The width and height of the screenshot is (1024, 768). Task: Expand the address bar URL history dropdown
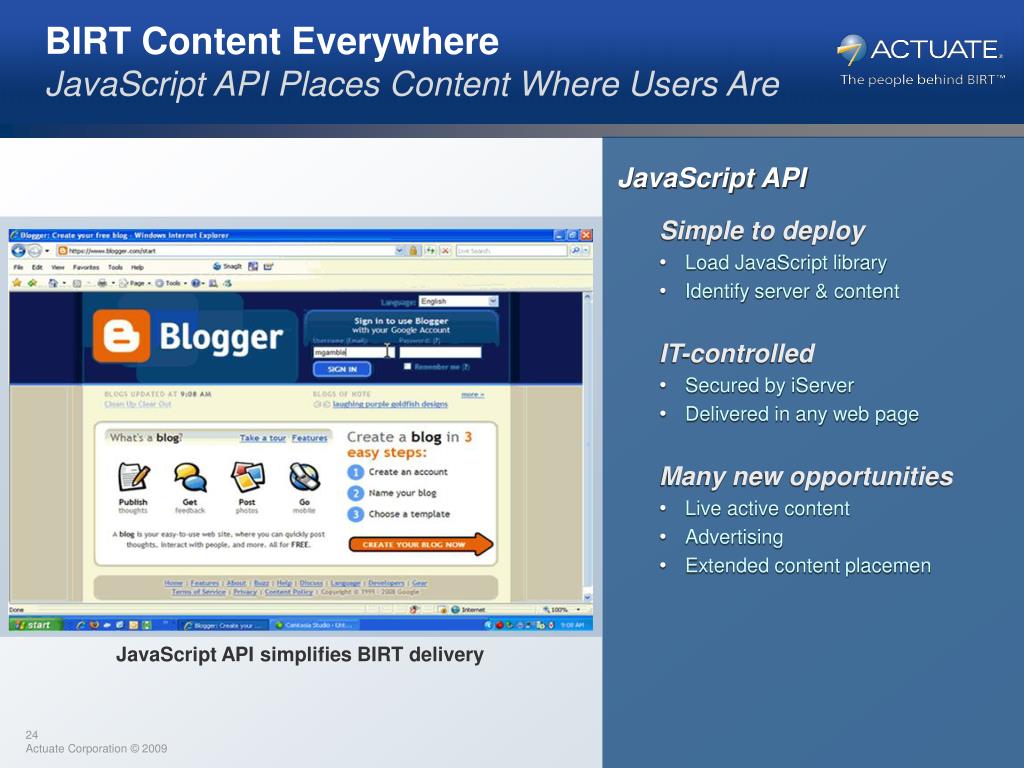click(399, 251)
